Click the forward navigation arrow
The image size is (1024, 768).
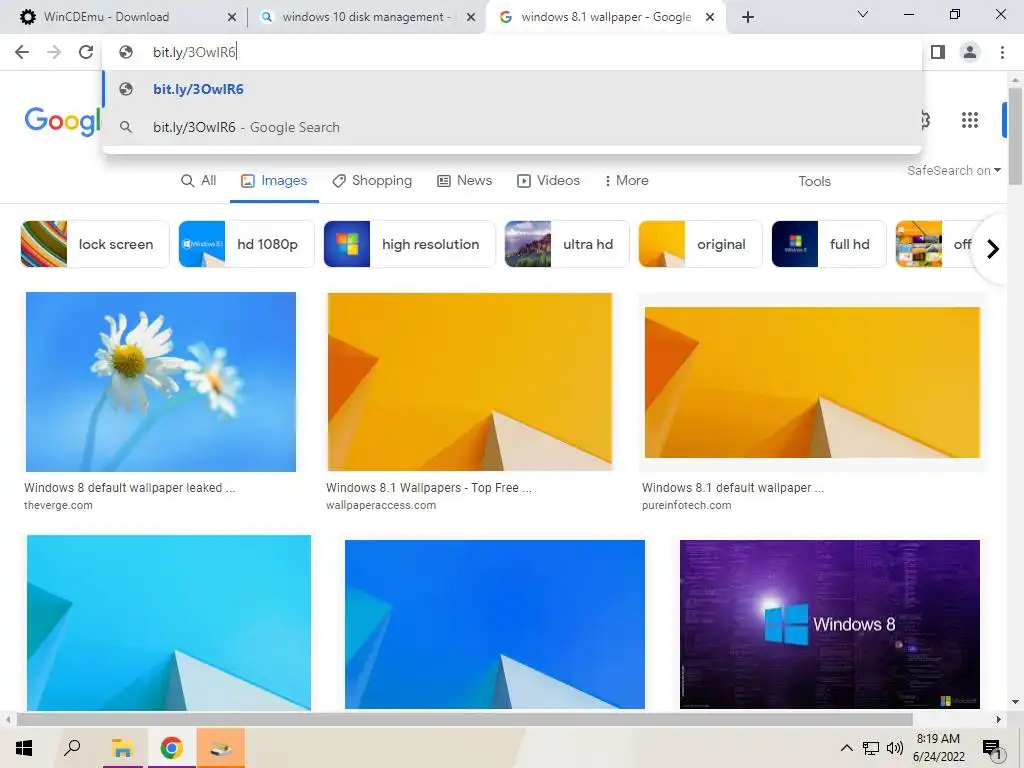[x=54, y=52]
